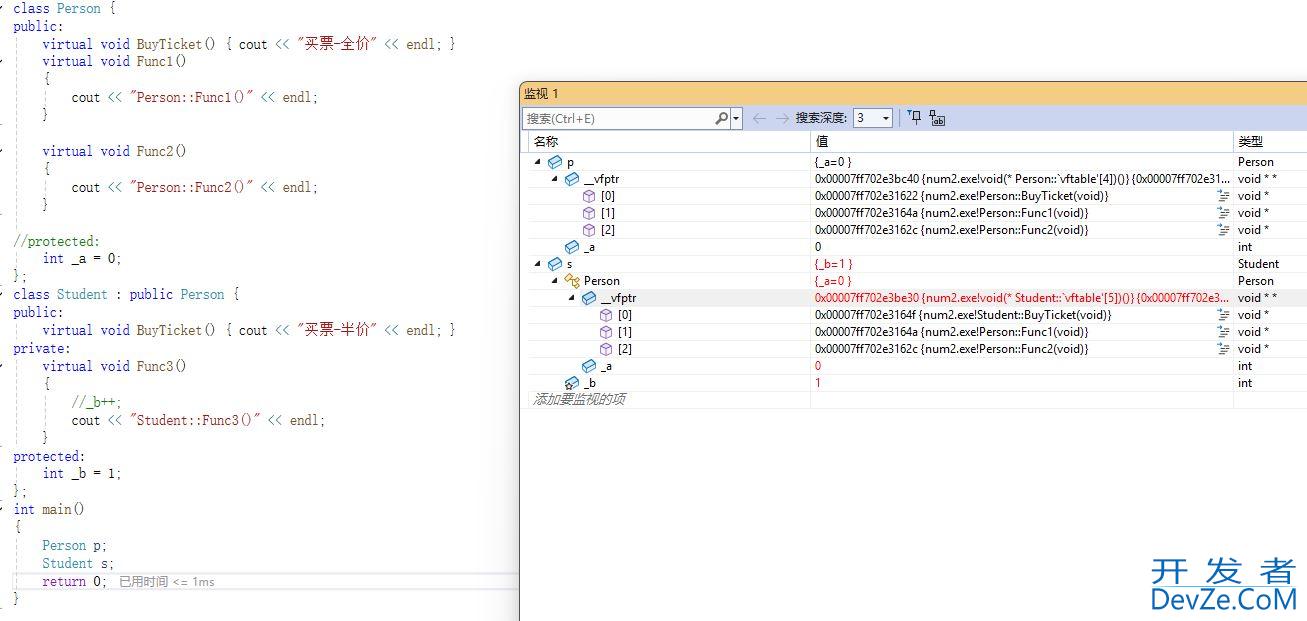Image resolution: width=1307 pixels, height=621 pixels.
Task: Click the code line 'virtual void Func2()'
Action: (114, 151)
